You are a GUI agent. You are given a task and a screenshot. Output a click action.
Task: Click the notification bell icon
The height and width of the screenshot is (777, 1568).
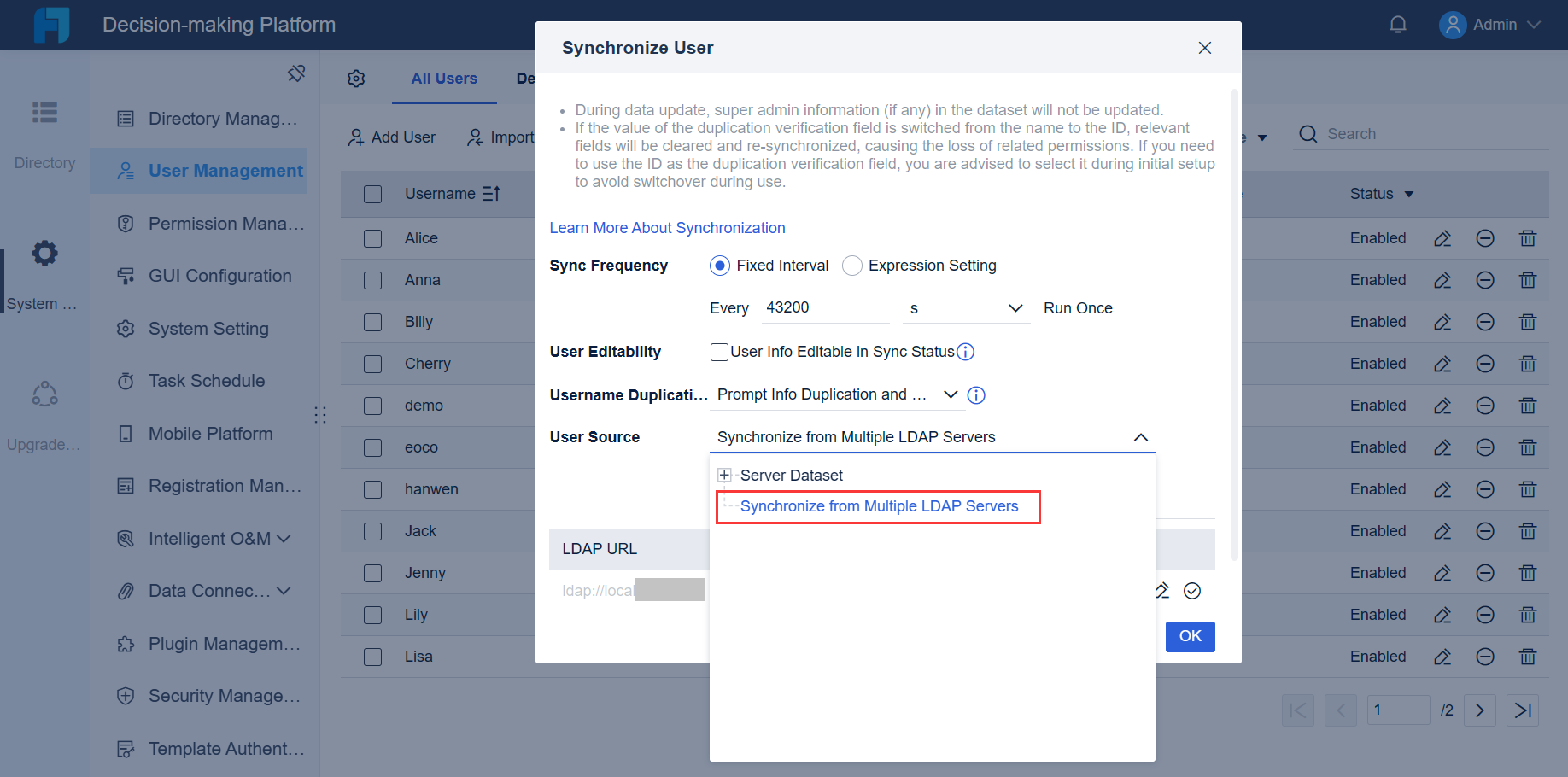pos(1398,24)
